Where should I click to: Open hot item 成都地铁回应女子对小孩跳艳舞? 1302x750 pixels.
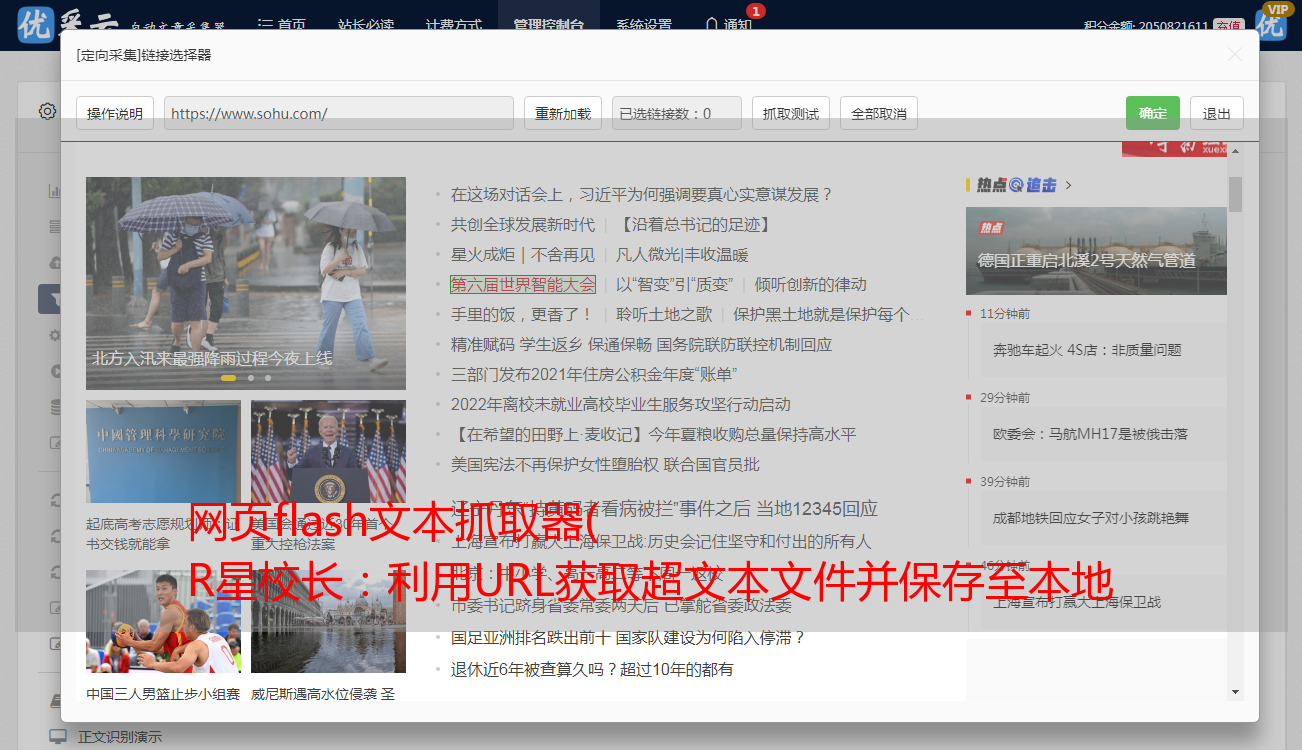point(1090,518)
